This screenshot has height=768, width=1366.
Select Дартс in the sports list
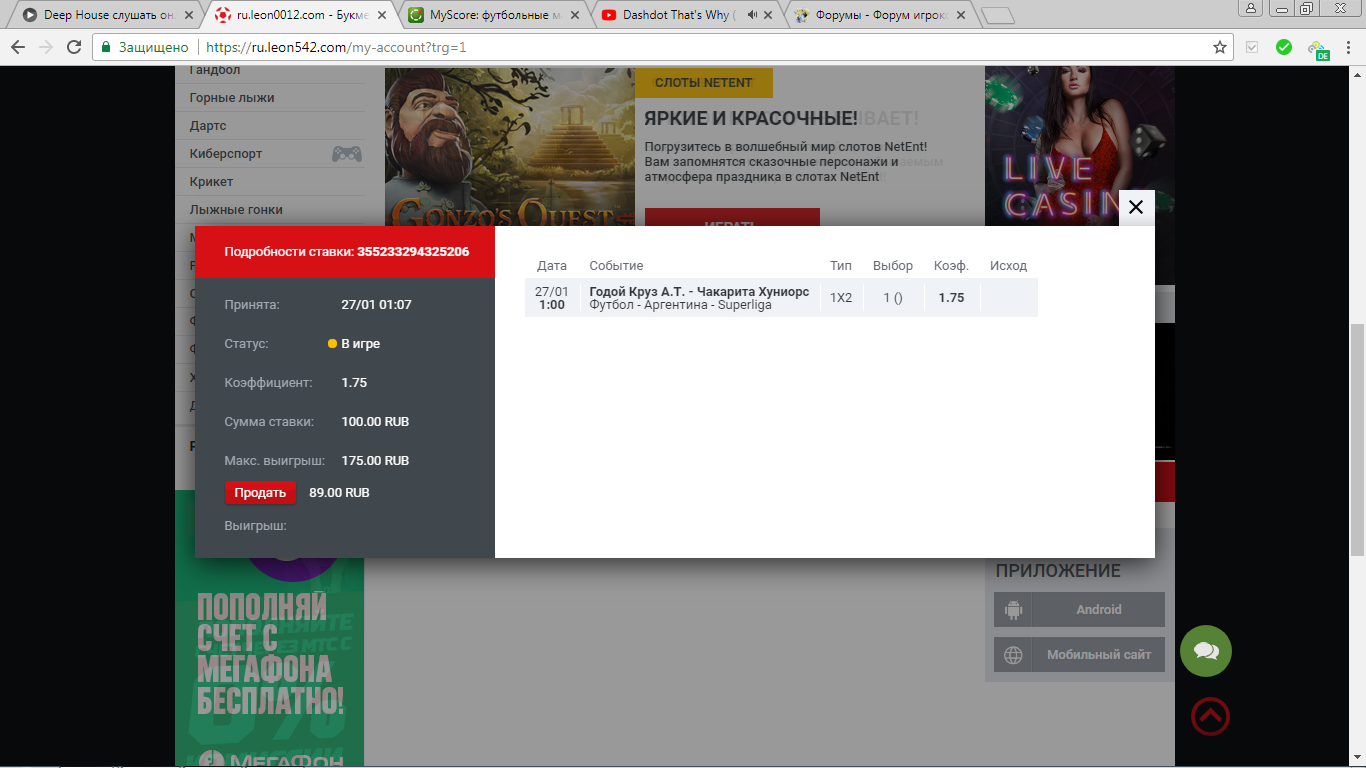[x=208, y=126]
